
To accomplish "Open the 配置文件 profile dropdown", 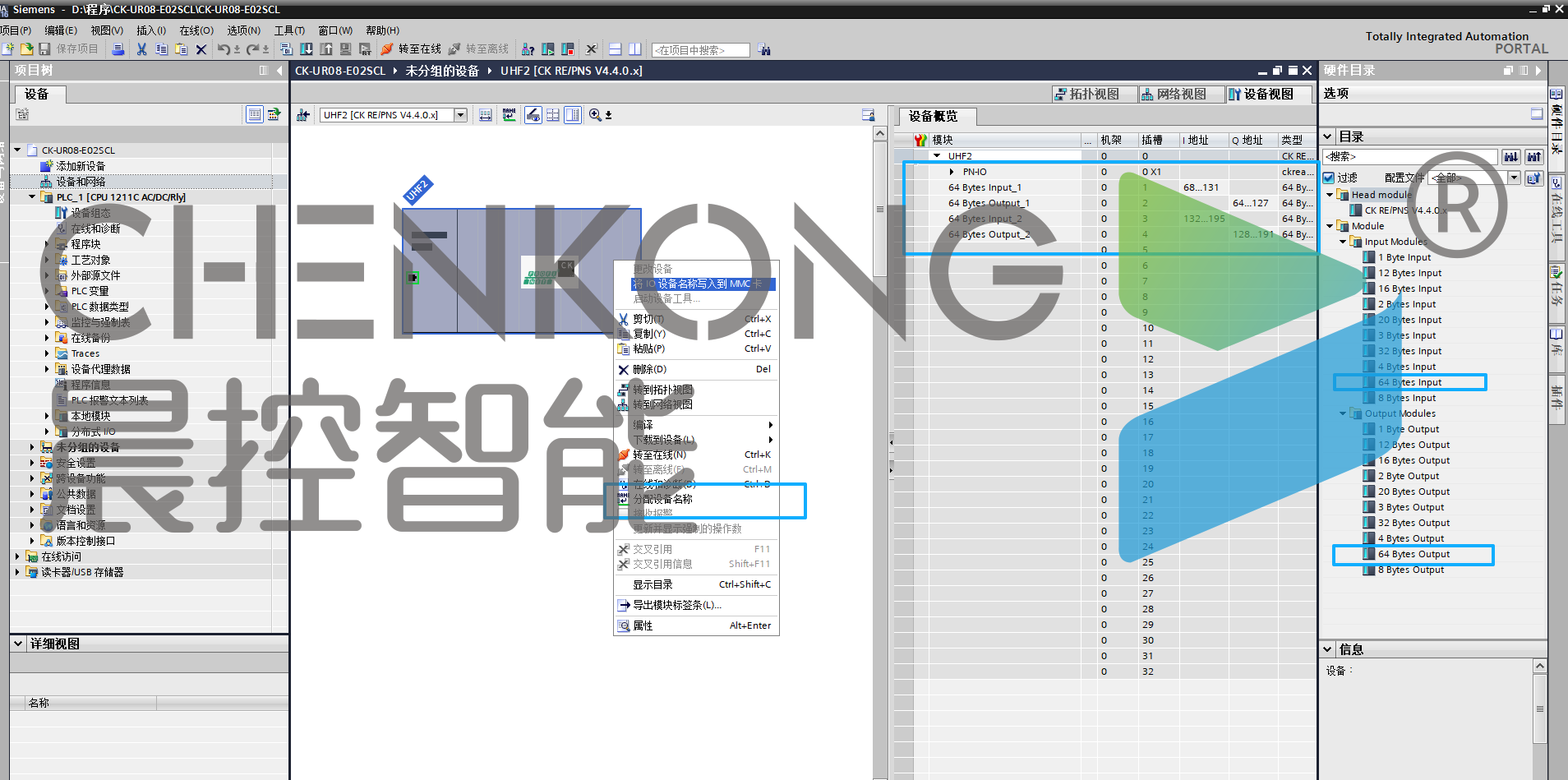I will tap(1514, 178).
